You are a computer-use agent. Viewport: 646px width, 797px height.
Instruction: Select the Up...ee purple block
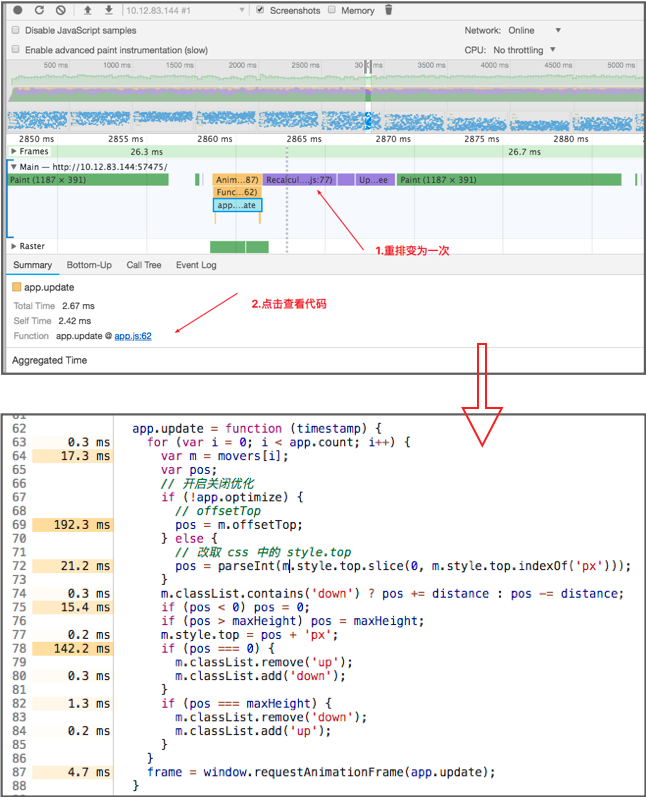[x=374, y=179]
